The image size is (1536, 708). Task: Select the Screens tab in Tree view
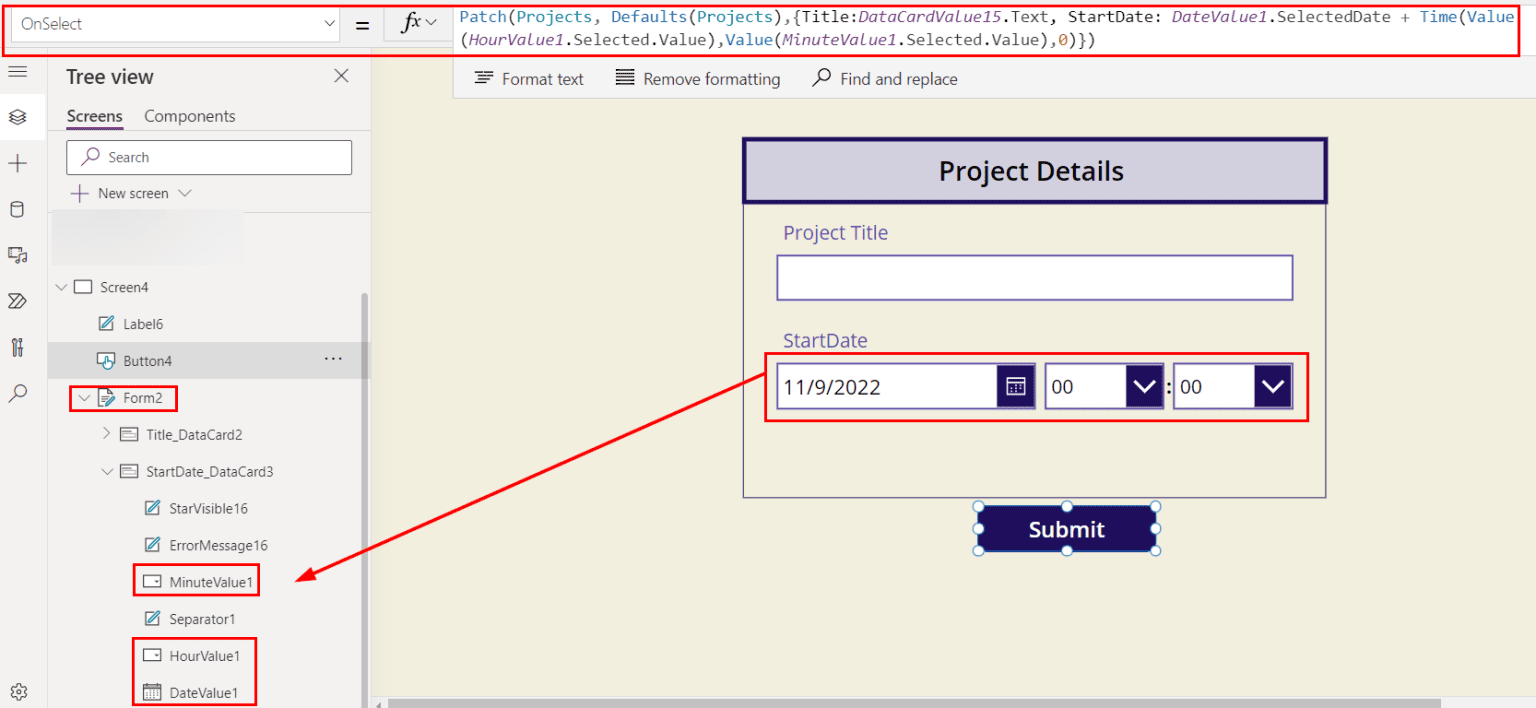coord(93,116)
